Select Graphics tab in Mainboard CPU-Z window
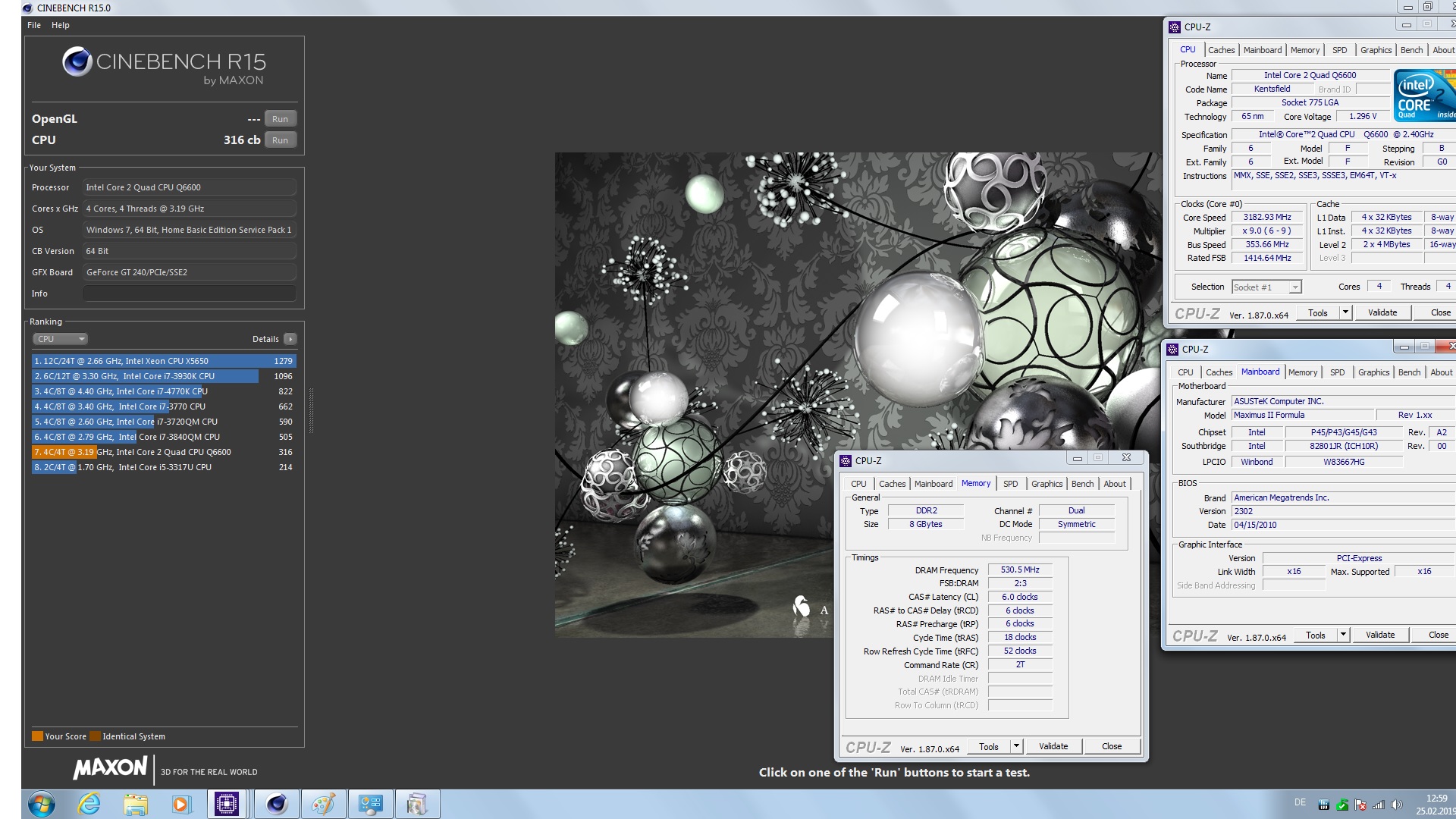 pos(1373,372)
